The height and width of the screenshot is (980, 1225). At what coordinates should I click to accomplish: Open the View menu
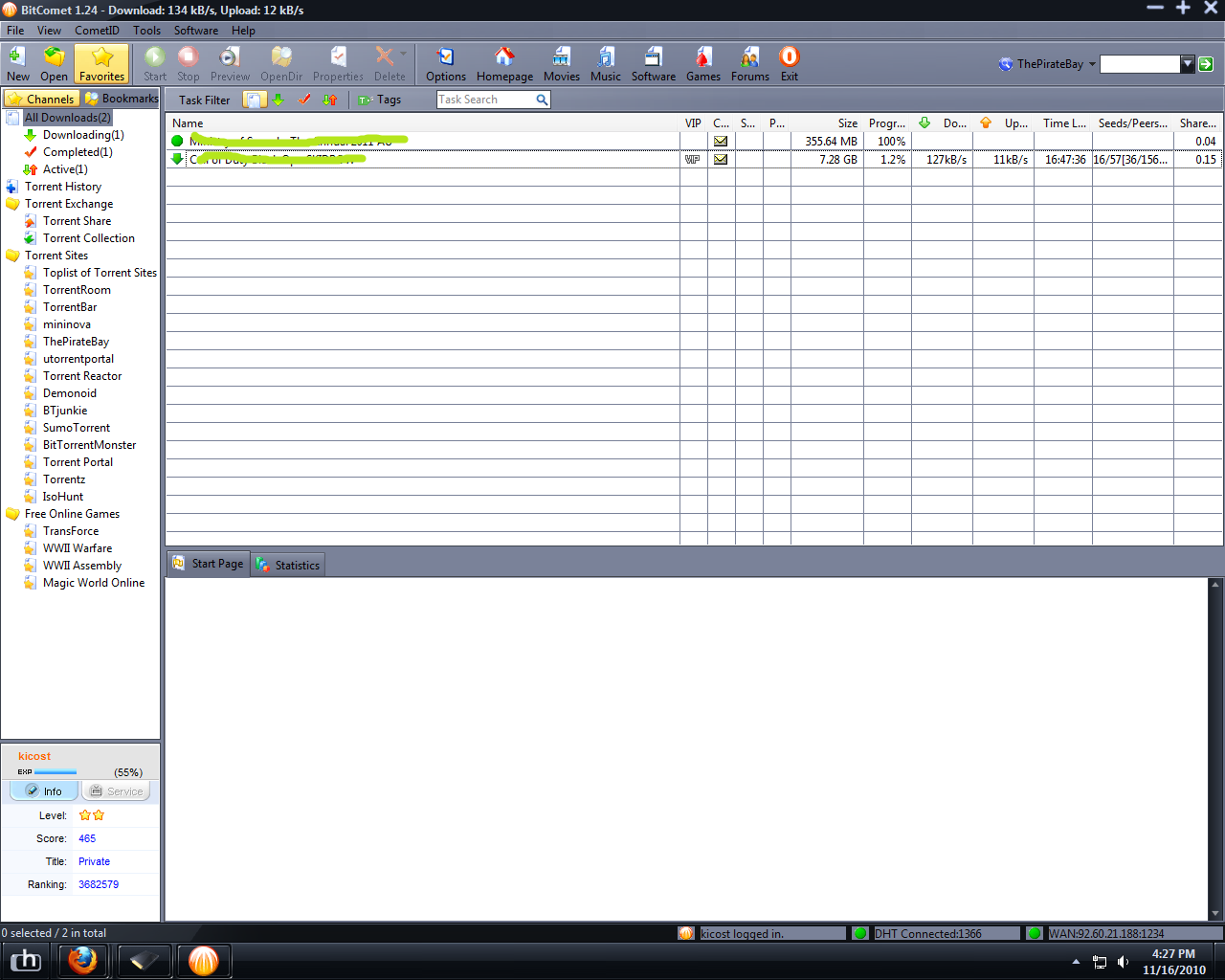click(x=49, y=30)
